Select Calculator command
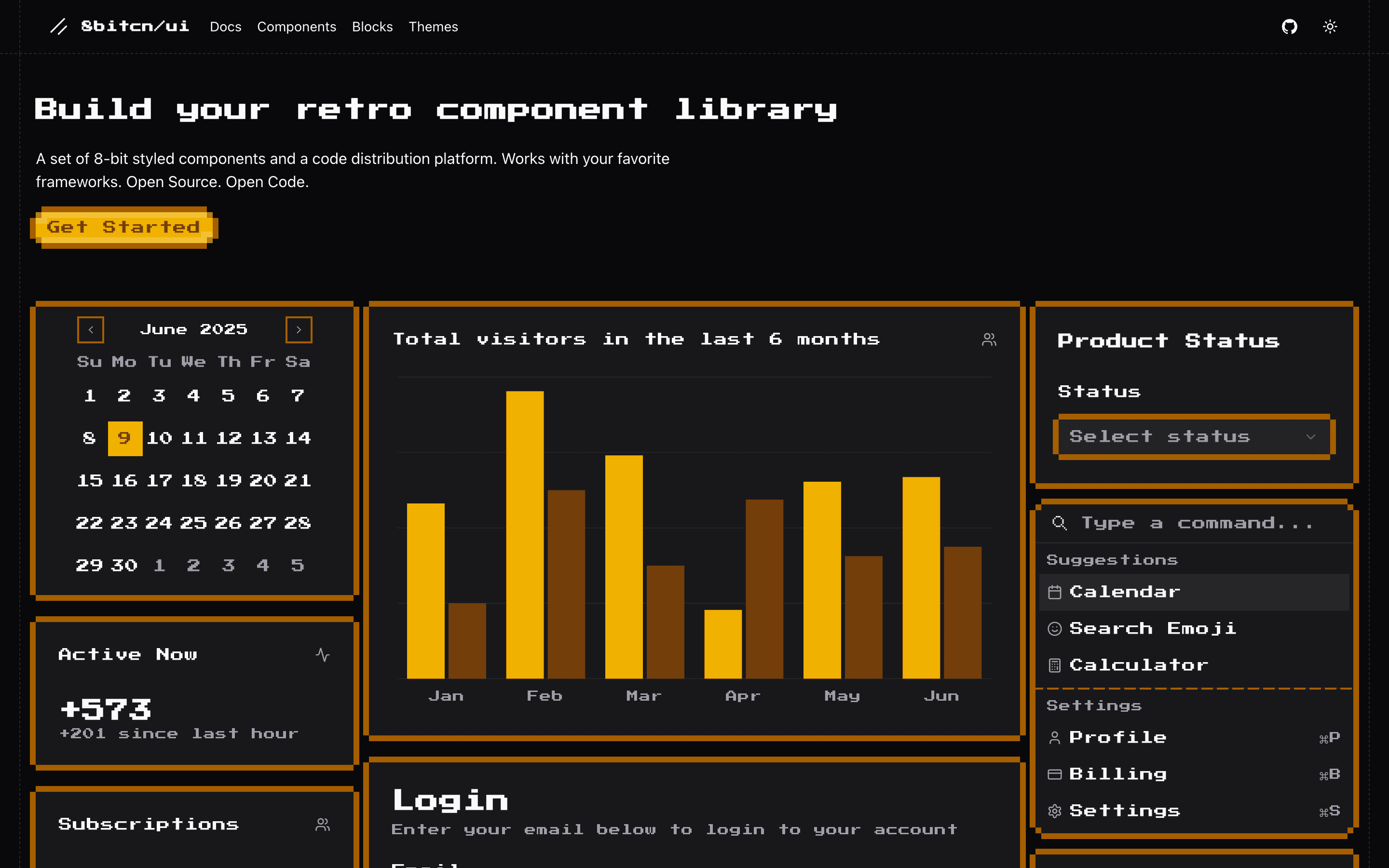 1194,665
